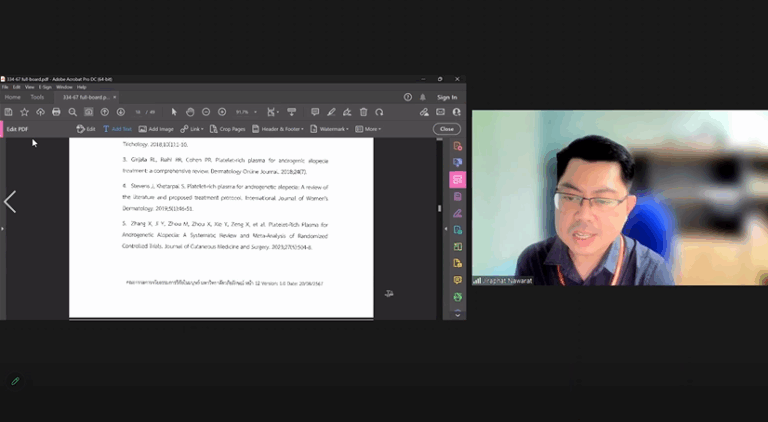Image resolution: width=768 pixels, height=422 pixels.
Task: Click the highlight pen icon
Action: tap(331, 112)
